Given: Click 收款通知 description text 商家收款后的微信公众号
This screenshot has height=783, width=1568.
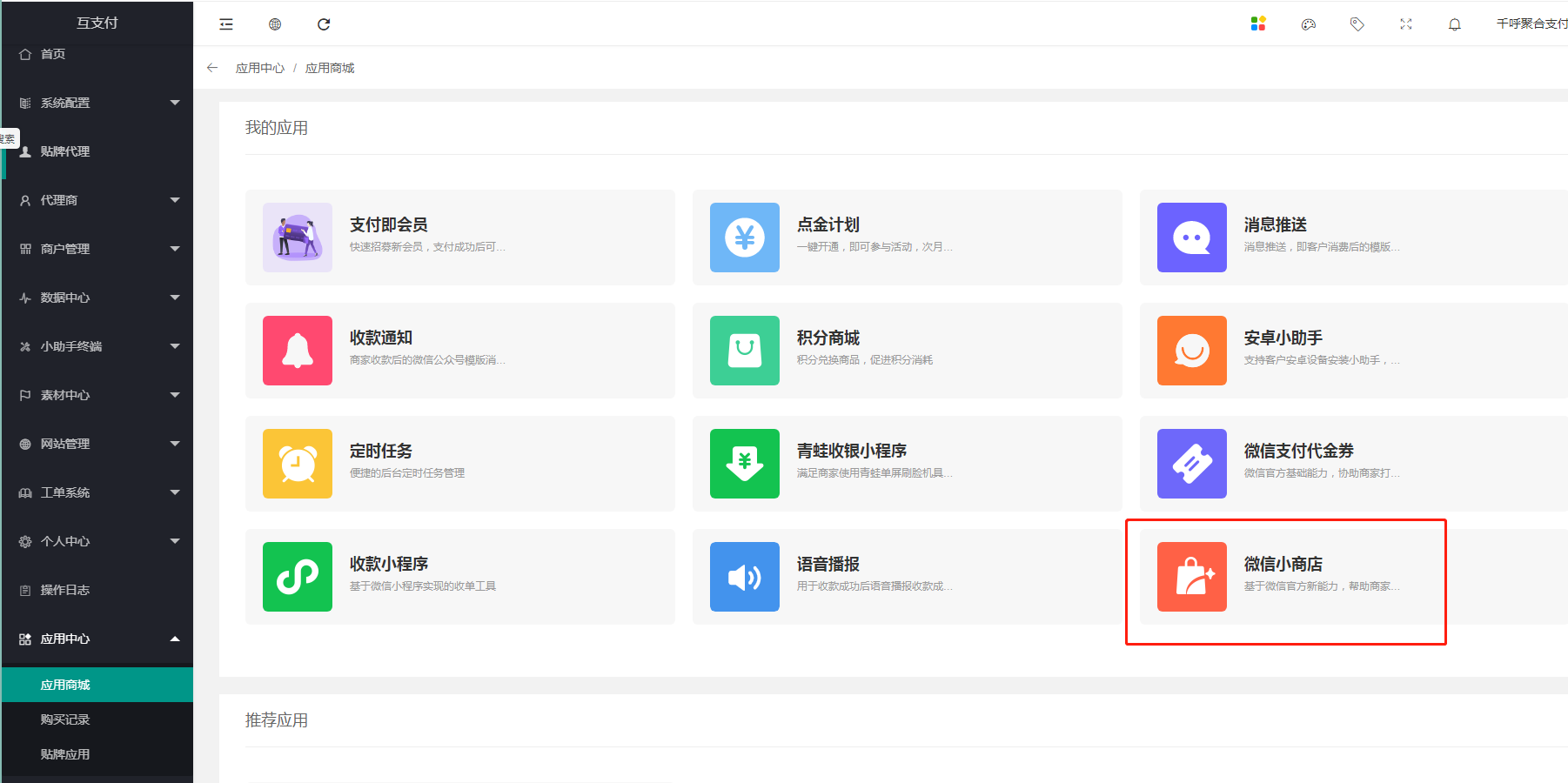Looking at the screenshot, I should (x=427, y=359).
